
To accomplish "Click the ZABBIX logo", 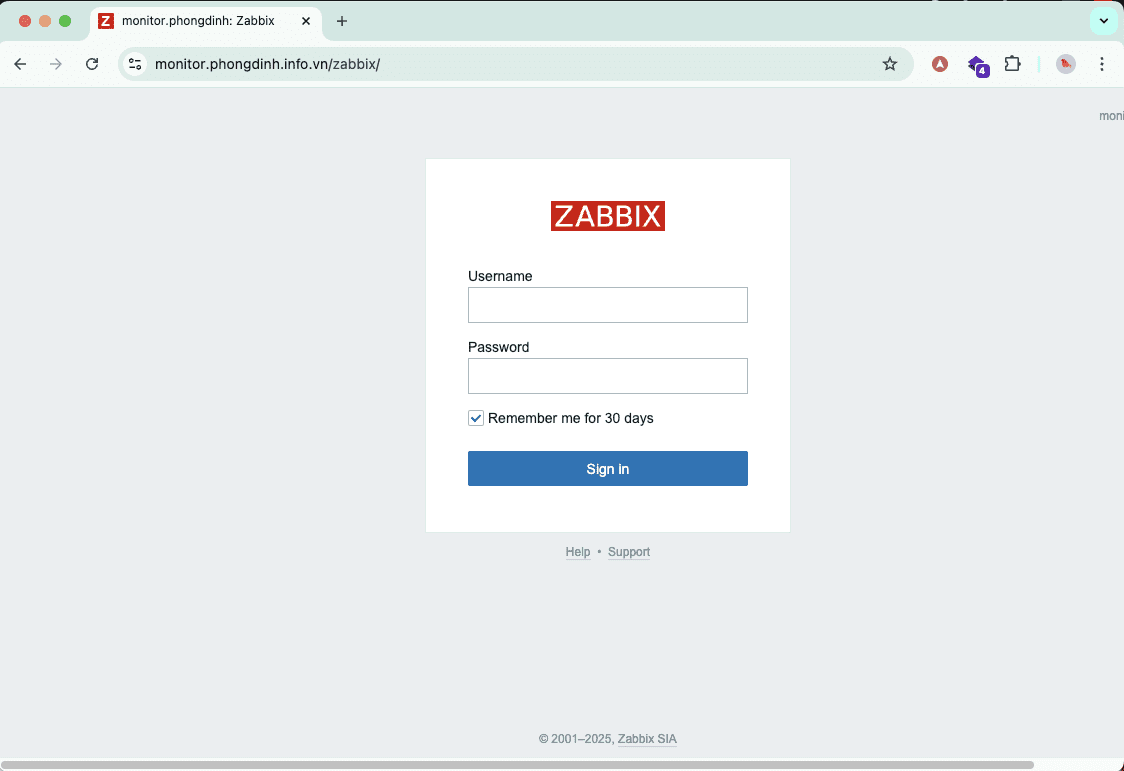I will [x=608, y=216].
